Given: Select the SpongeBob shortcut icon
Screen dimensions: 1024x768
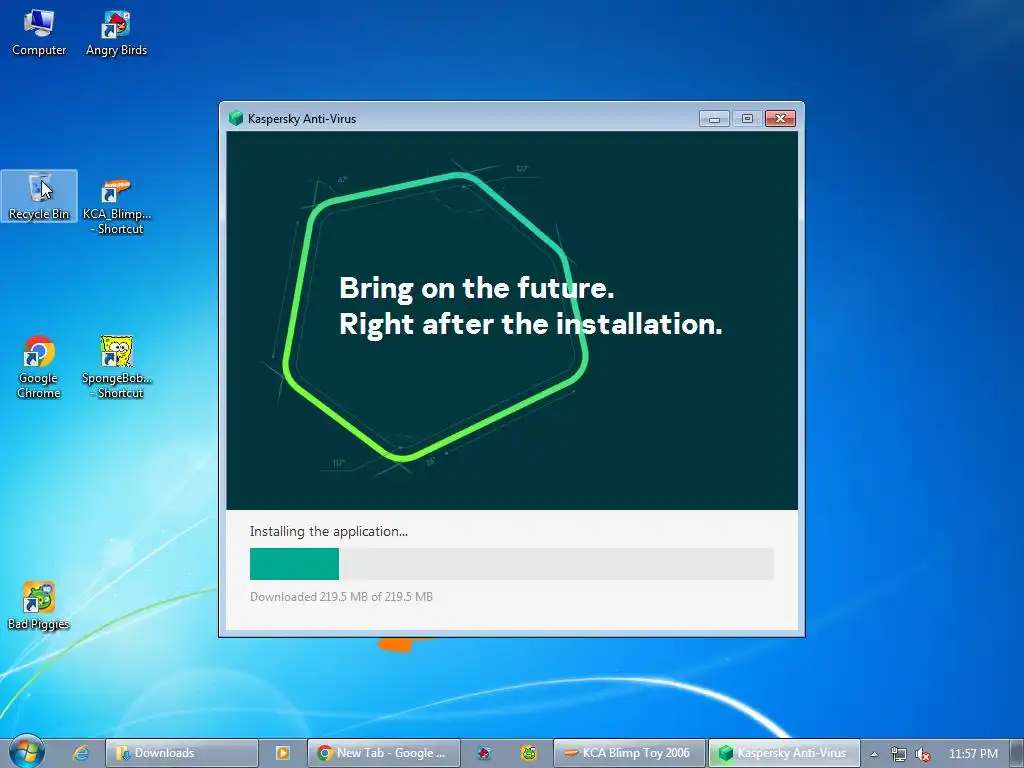Looking at the screenshot, I should coord(117,366).
